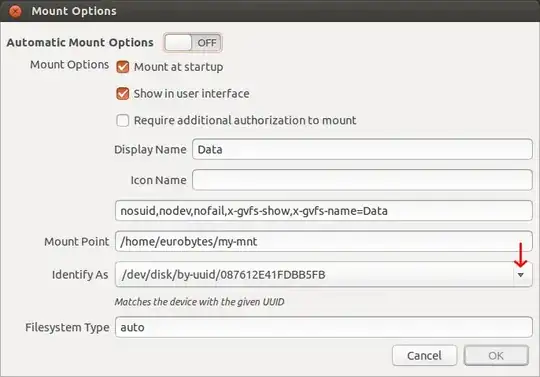Viewport: 540px width, 377px height.
Task: Confirm settings with the OK button
Action: [x=496, y=355]
